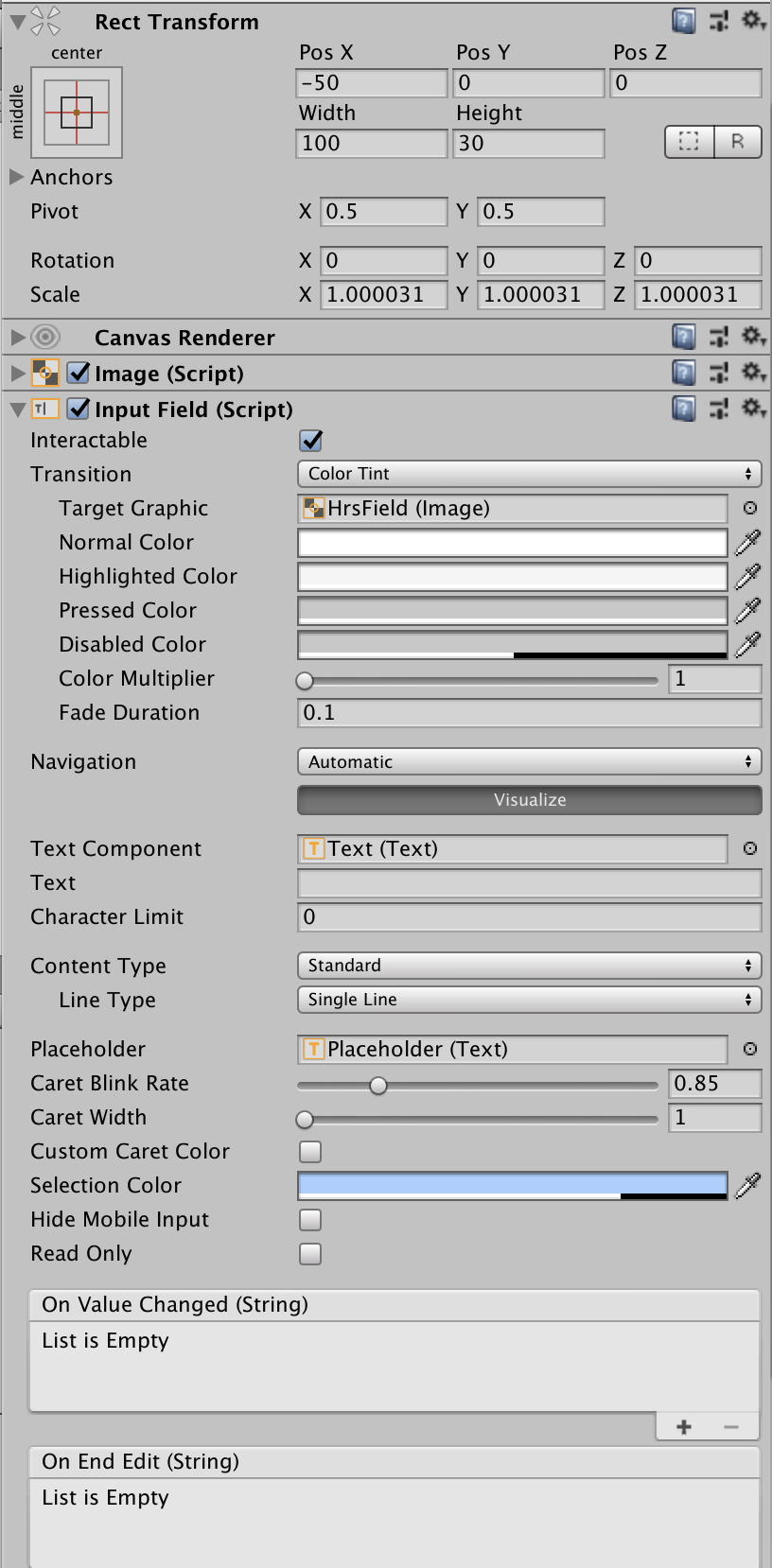Toggle blueprint mode button

point(689,142)
